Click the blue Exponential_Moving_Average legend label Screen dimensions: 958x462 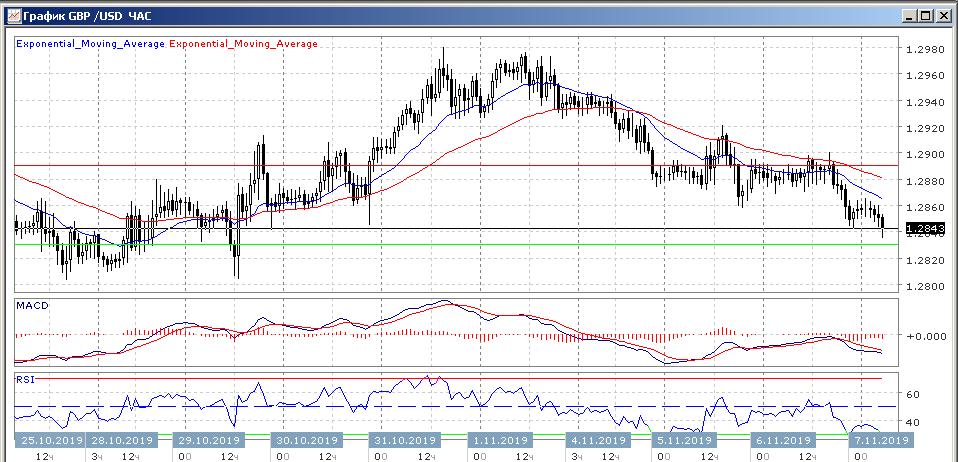pyautogui.click(x=90, y=44)
